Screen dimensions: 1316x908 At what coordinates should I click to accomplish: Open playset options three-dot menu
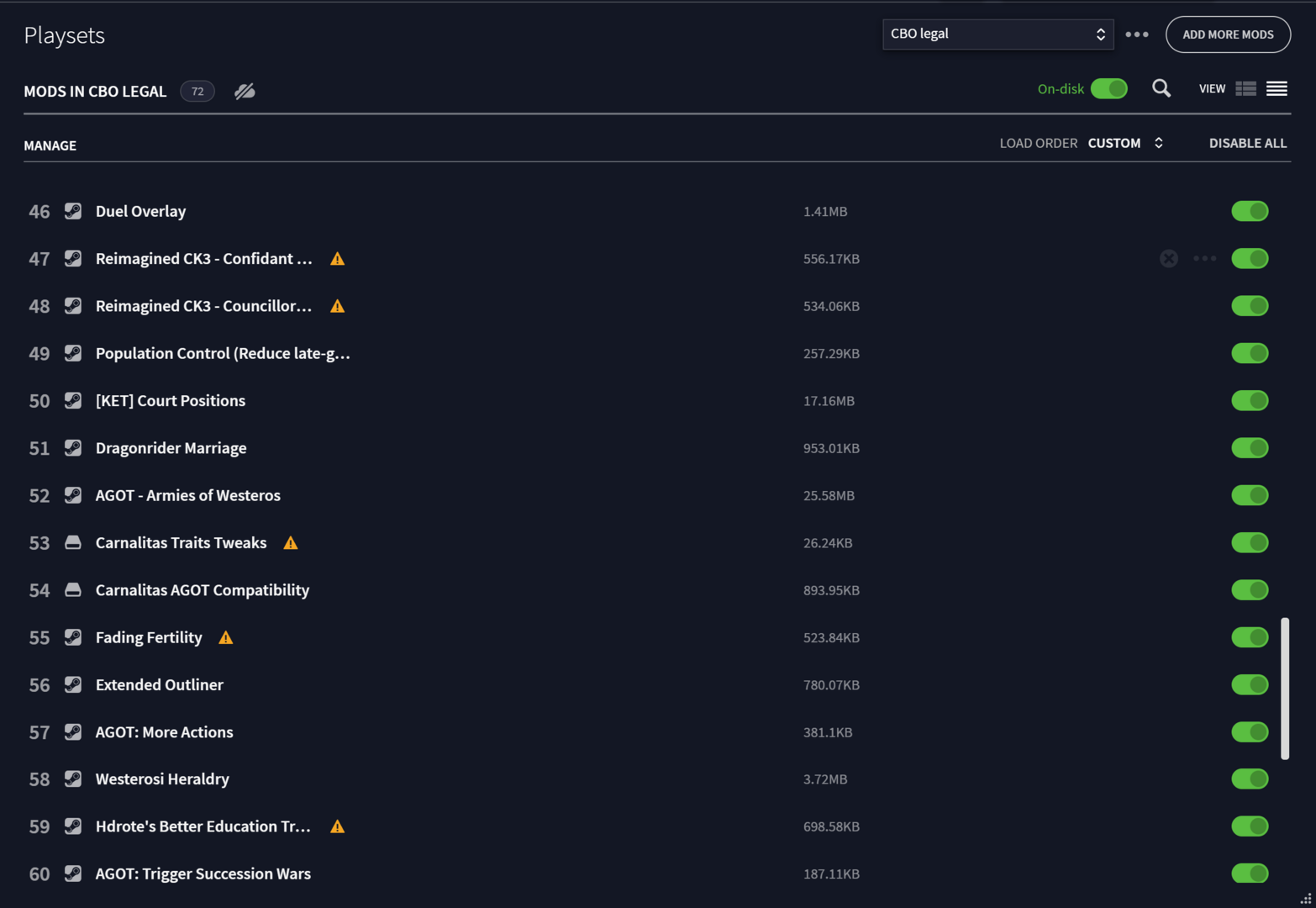pyautogui.click(x=1137, y=34)
